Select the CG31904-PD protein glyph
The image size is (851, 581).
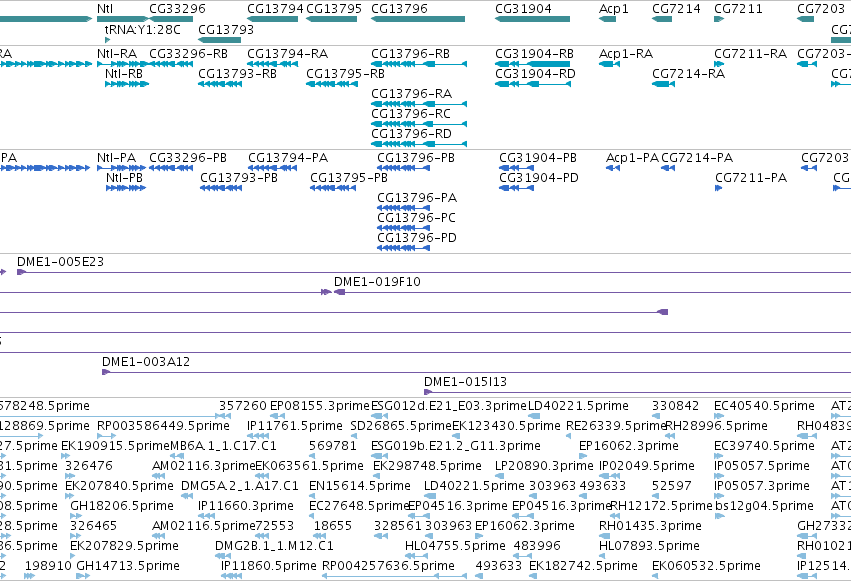click(517, 188)
